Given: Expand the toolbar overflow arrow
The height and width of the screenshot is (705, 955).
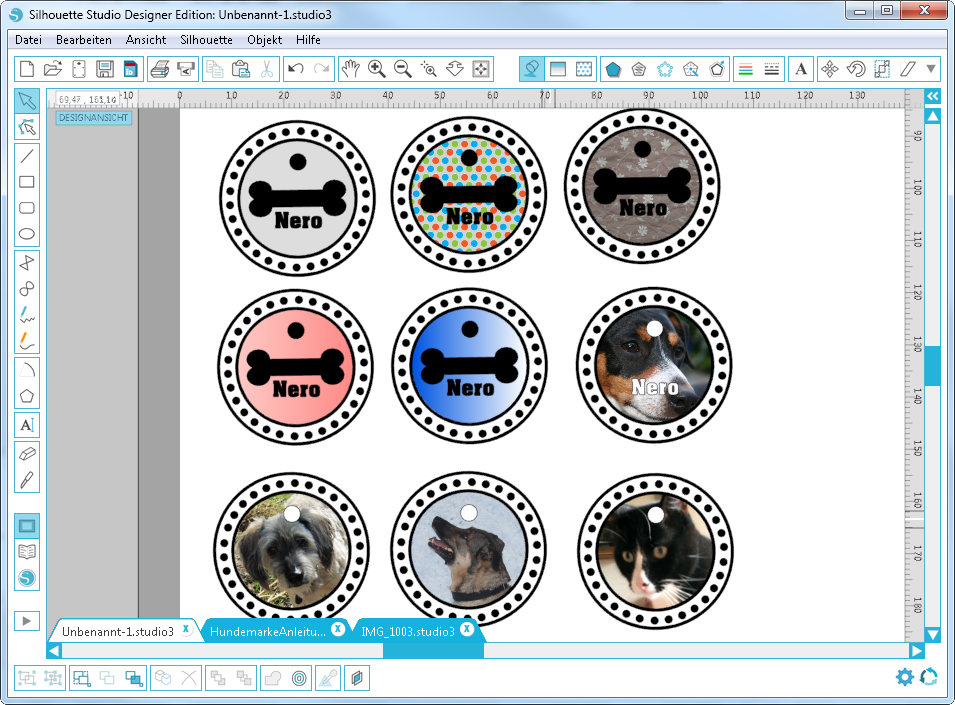Looking at the screenshot, I should click(931, 69).
